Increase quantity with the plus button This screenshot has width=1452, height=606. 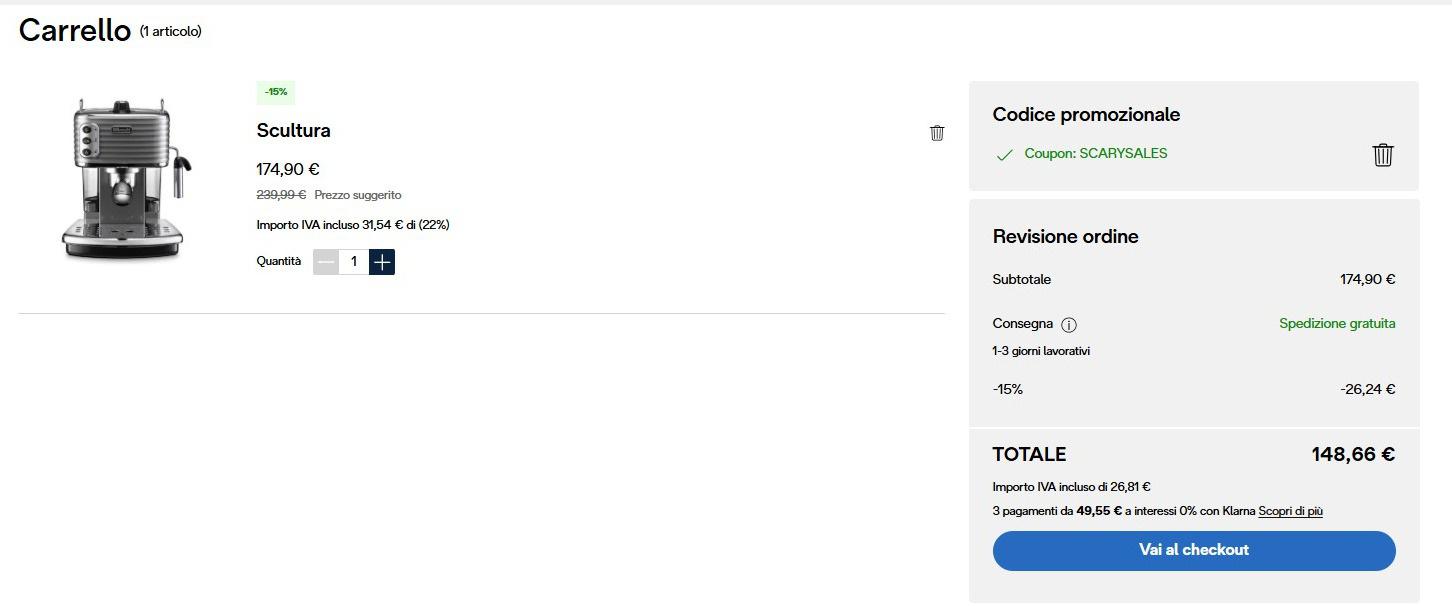pyautogui.click(x=382, y=262)
